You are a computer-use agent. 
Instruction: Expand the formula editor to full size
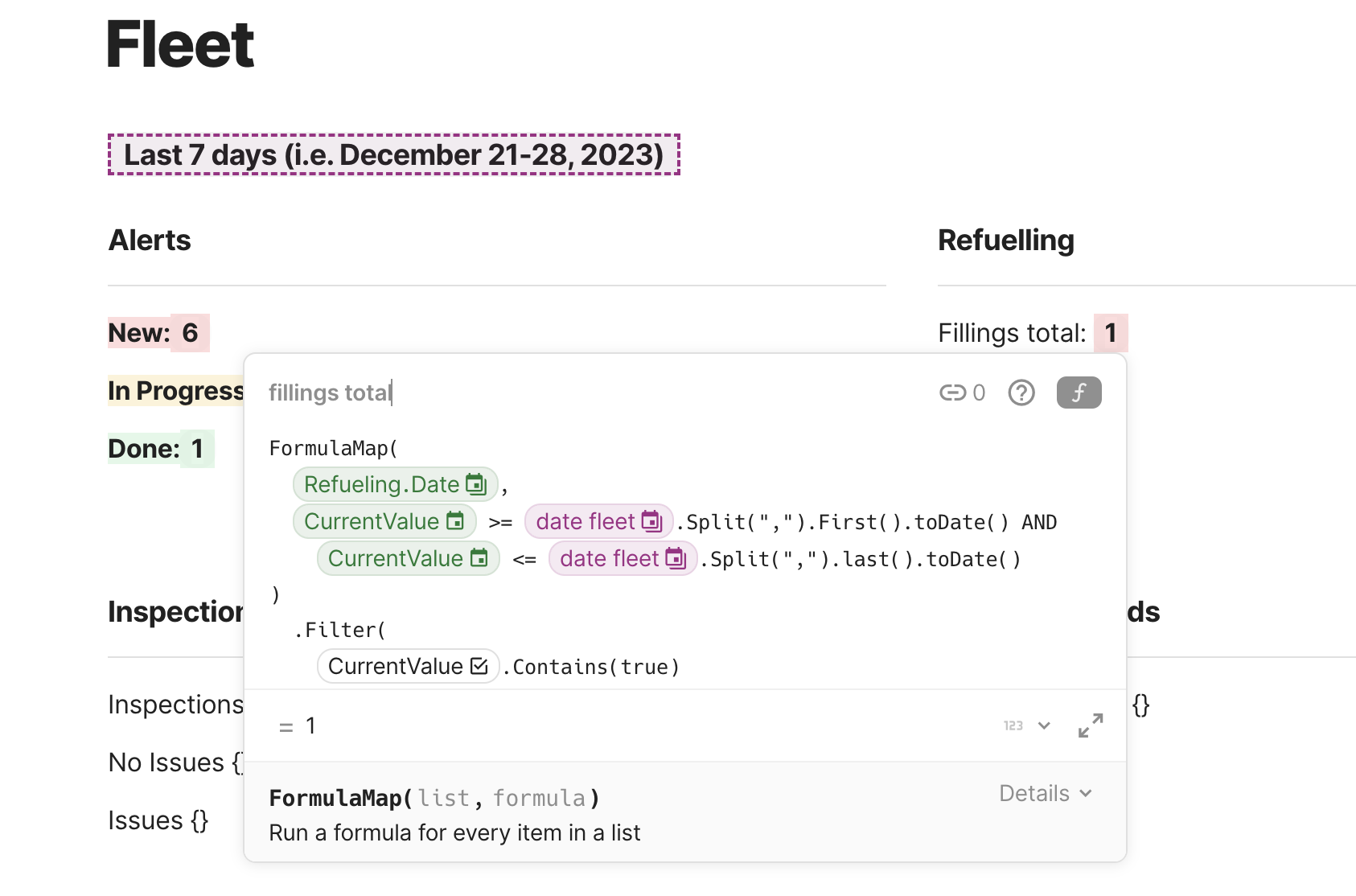pyautogui.click(x=1091, y=725)
